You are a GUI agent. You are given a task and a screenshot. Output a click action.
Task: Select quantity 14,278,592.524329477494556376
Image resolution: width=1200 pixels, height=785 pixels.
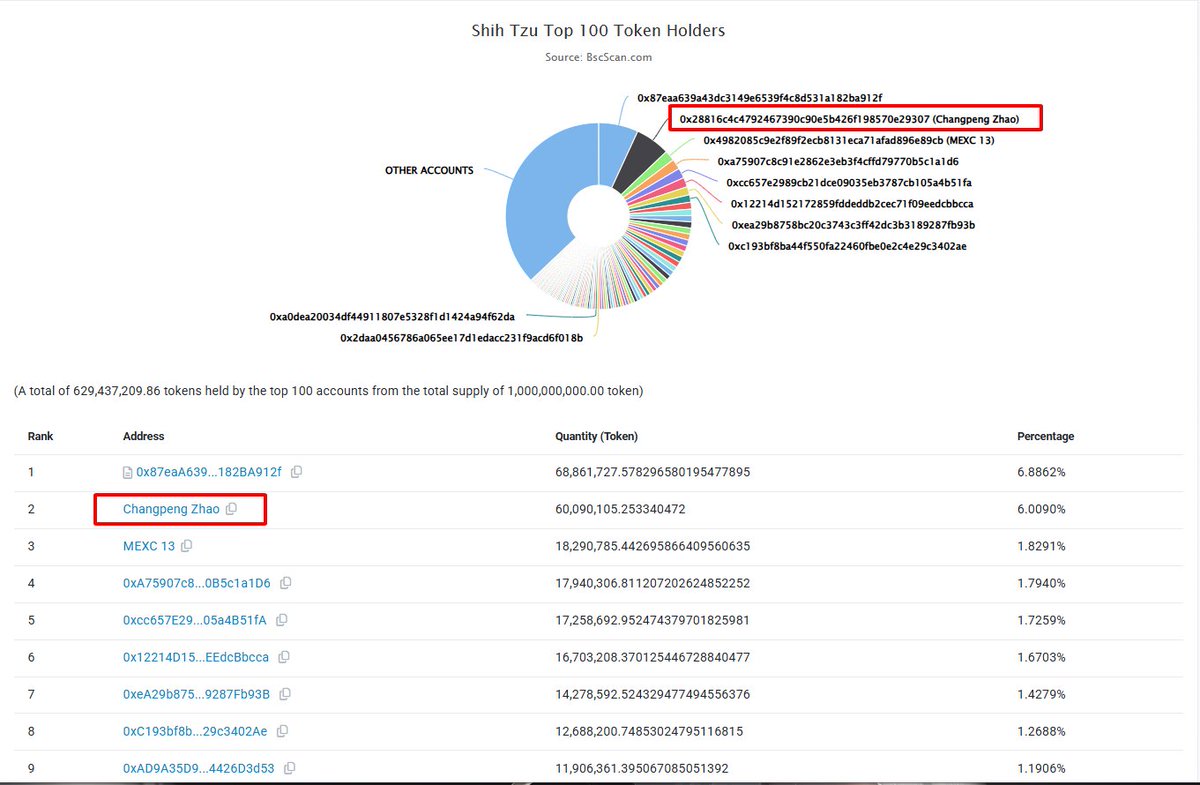(652, 694)
